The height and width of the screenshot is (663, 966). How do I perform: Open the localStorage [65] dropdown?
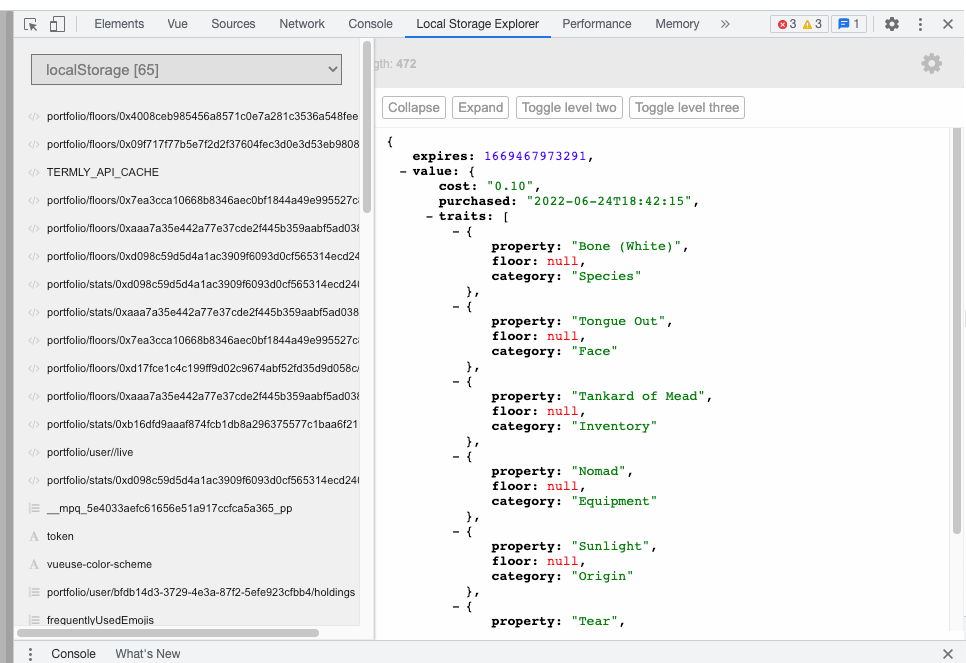(186, 70)
